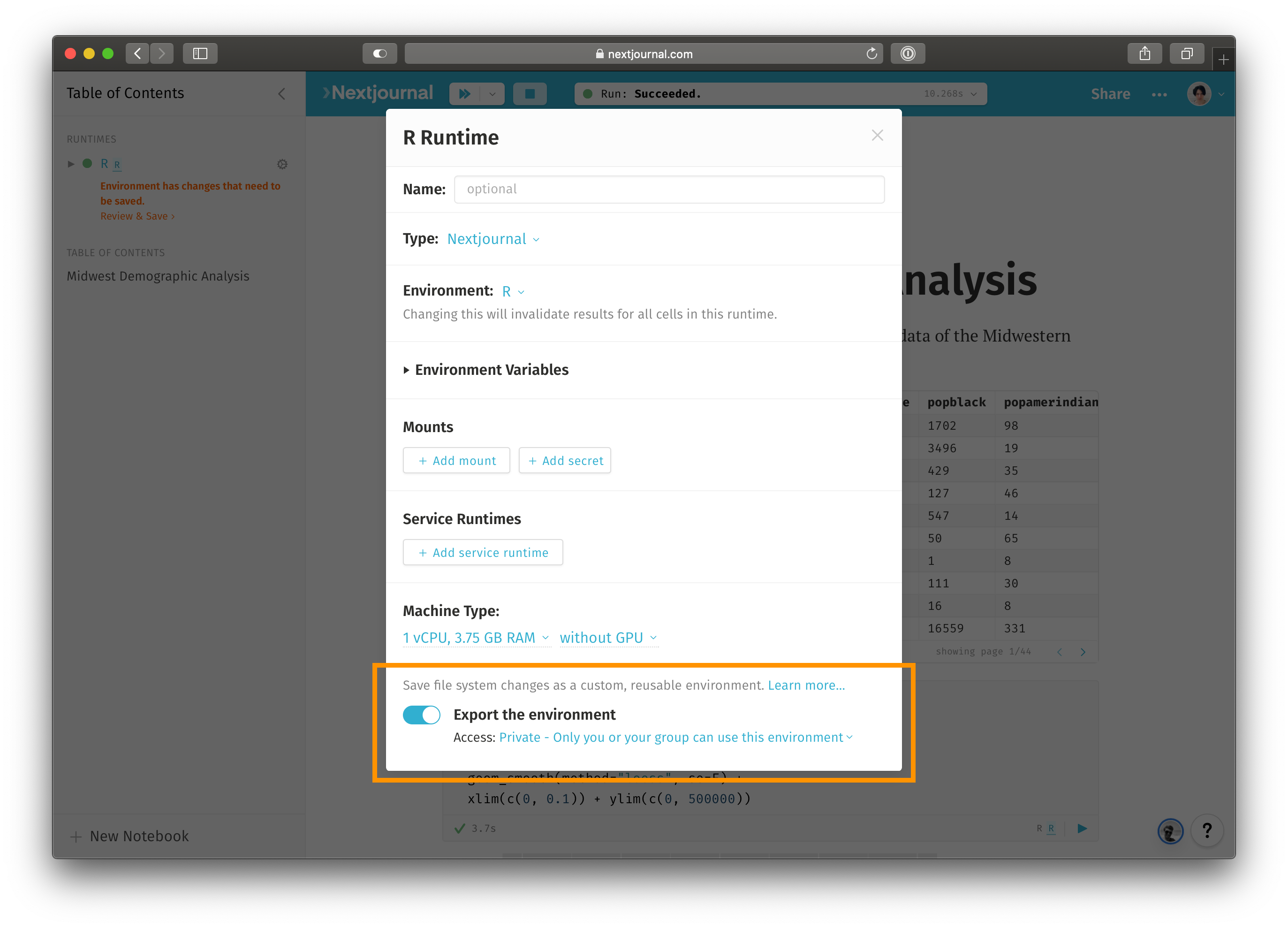The height and width of the screenshot is (928, 1288).
Task: Run the cell with play icon
Action: 1082,829
